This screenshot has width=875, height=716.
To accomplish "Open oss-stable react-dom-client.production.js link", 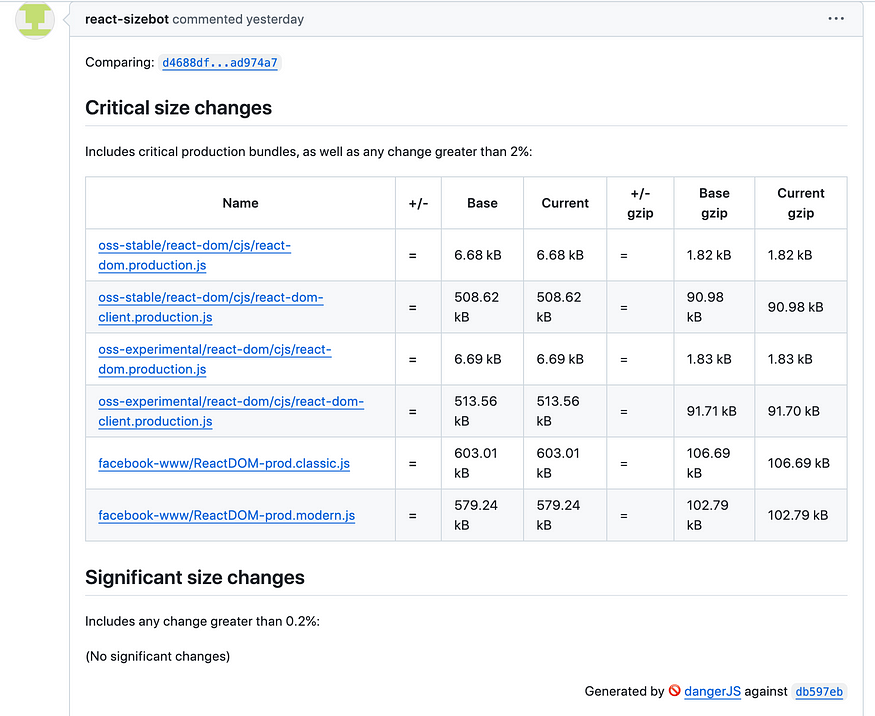I will tap(210, 307).
